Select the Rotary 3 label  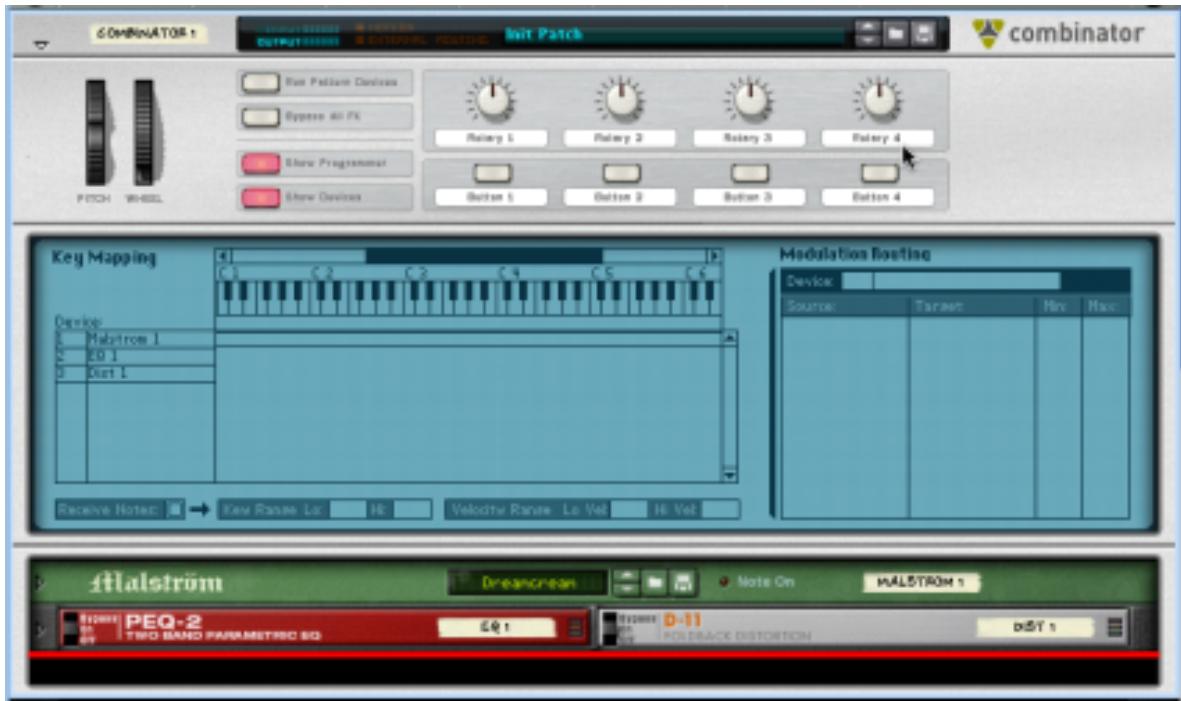pyautogui.click(x=749, y=139)
